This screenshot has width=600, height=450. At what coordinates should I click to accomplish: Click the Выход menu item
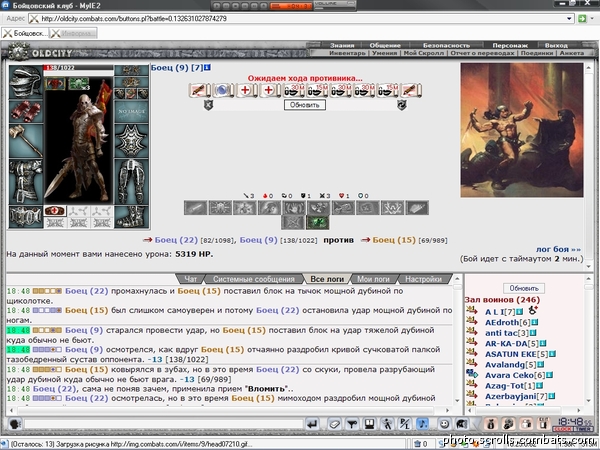pyautogui.click(x=556, y=45)
